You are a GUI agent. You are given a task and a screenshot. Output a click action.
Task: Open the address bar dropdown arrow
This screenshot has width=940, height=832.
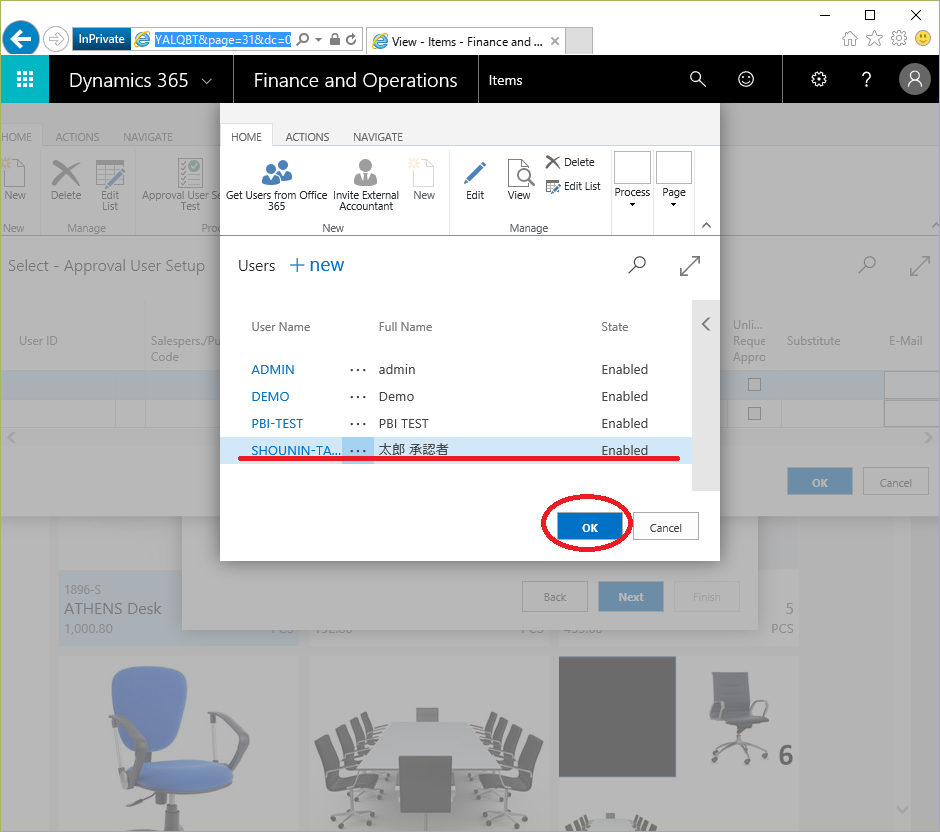[x=318, y=40]
